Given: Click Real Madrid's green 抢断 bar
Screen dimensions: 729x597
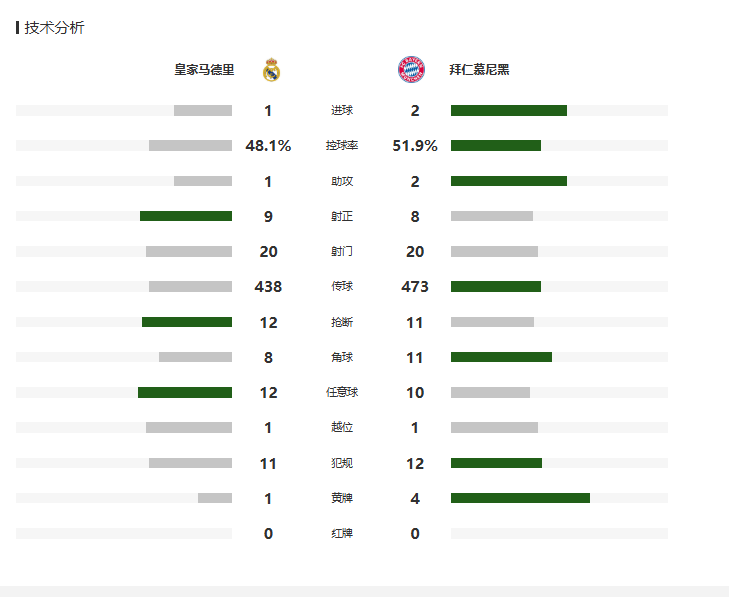Looking at the screenshot, I should 187,322.
